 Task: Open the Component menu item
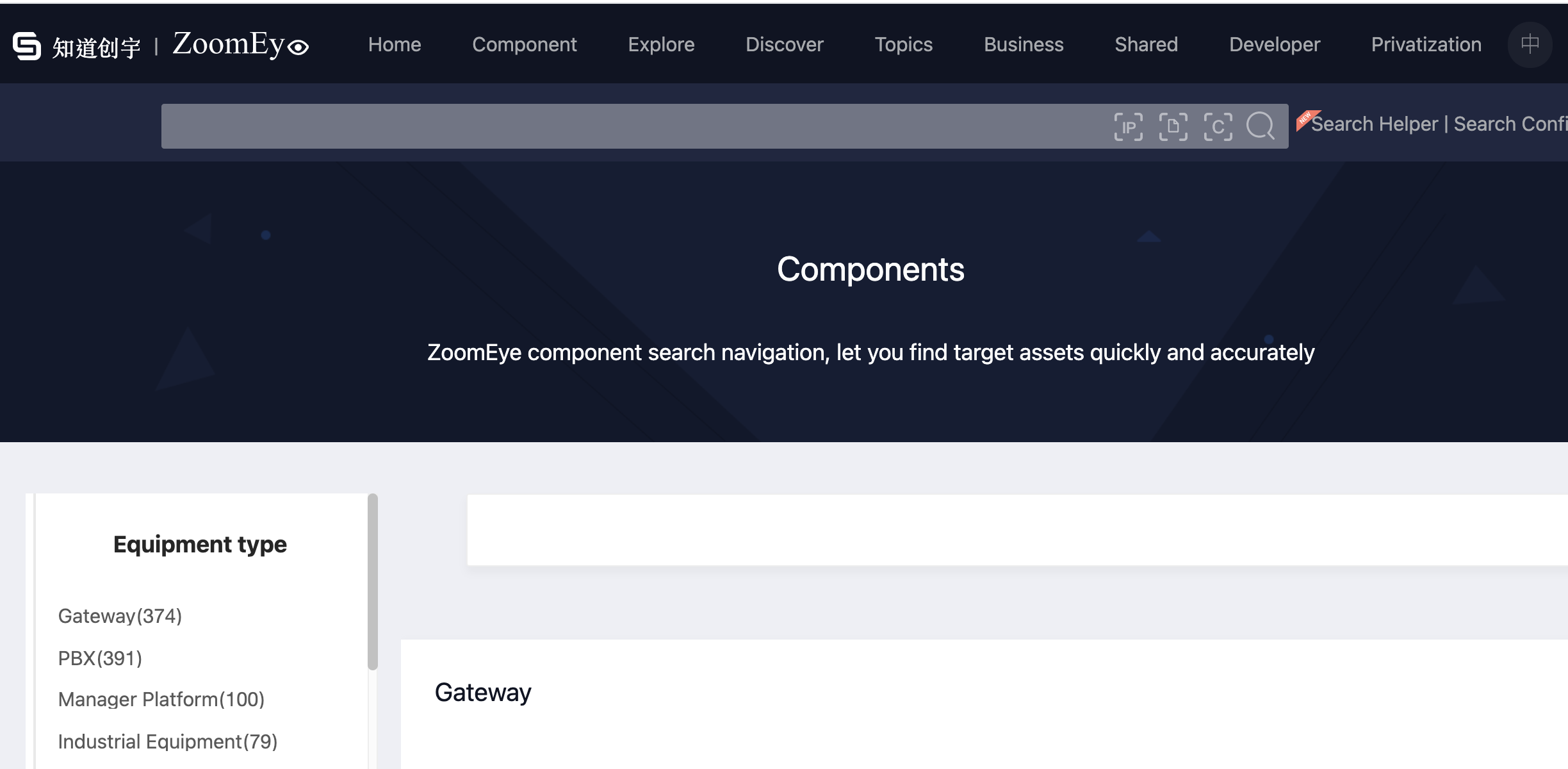click(x=524, y=44)
